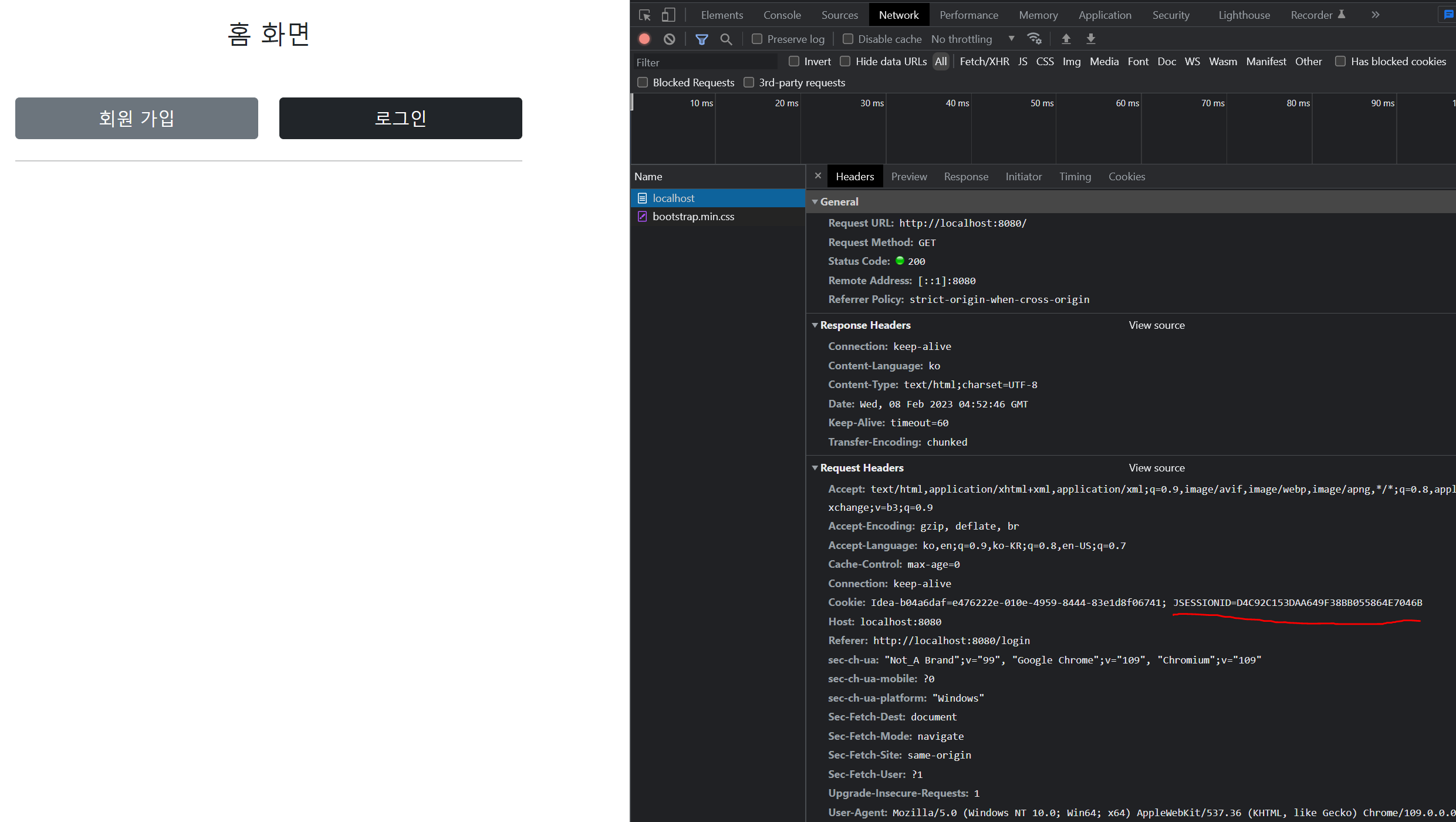Check the Disable cache option
Image resolution: width=1456 pixels, height=822 pixels.
tap(848, 39)
